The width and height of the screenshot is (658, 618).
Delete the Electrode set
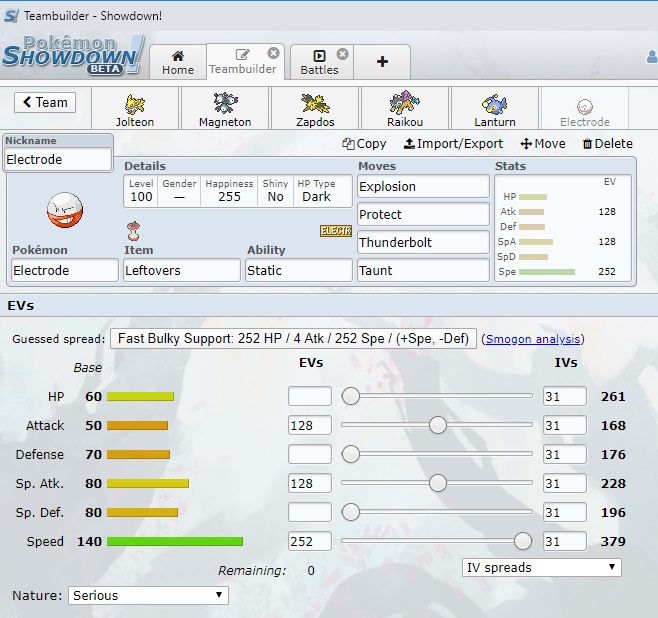(608, 144)
